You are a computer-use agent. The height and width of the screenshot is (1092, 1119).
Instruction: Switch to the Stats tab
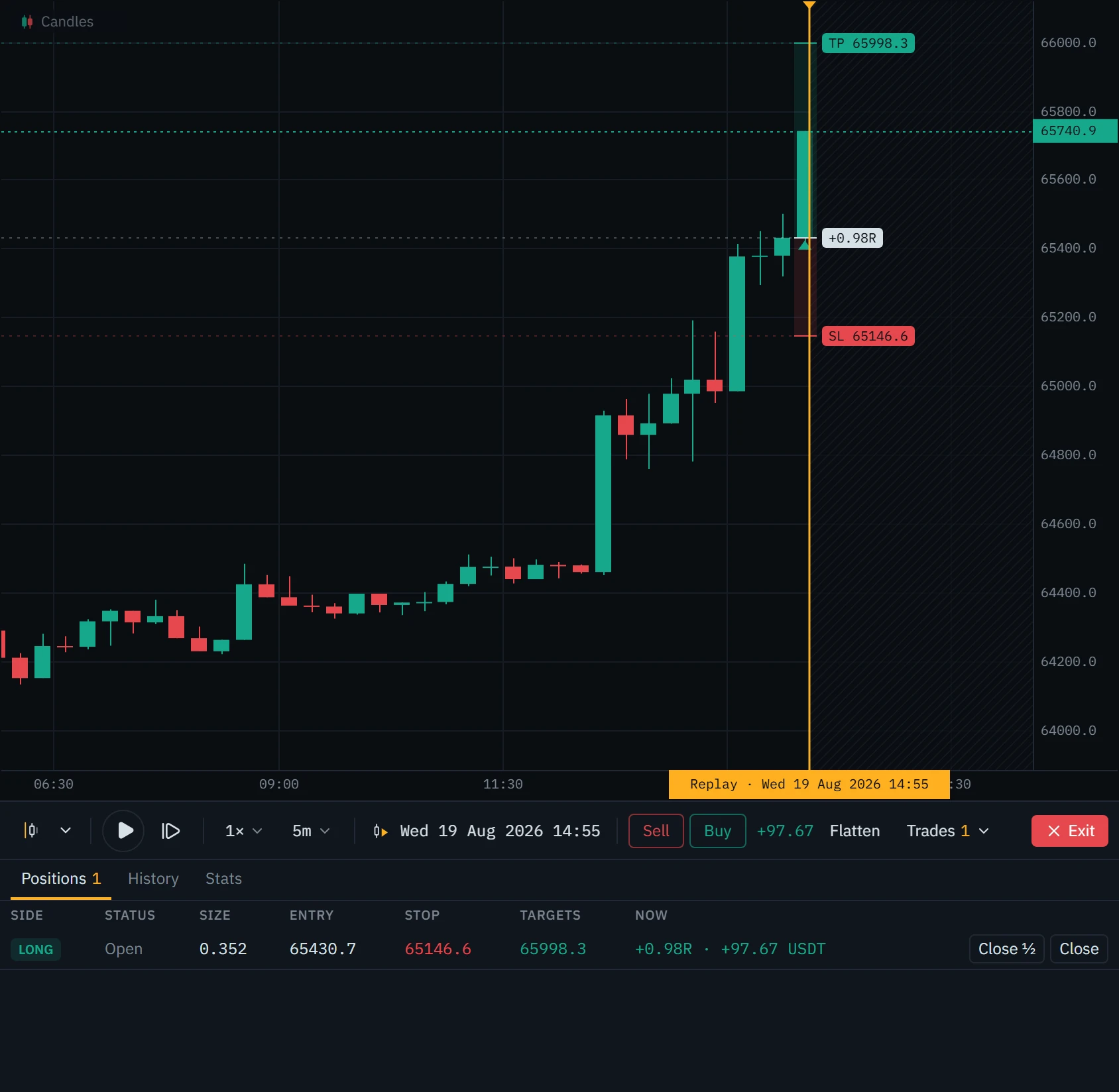[223, 879]
